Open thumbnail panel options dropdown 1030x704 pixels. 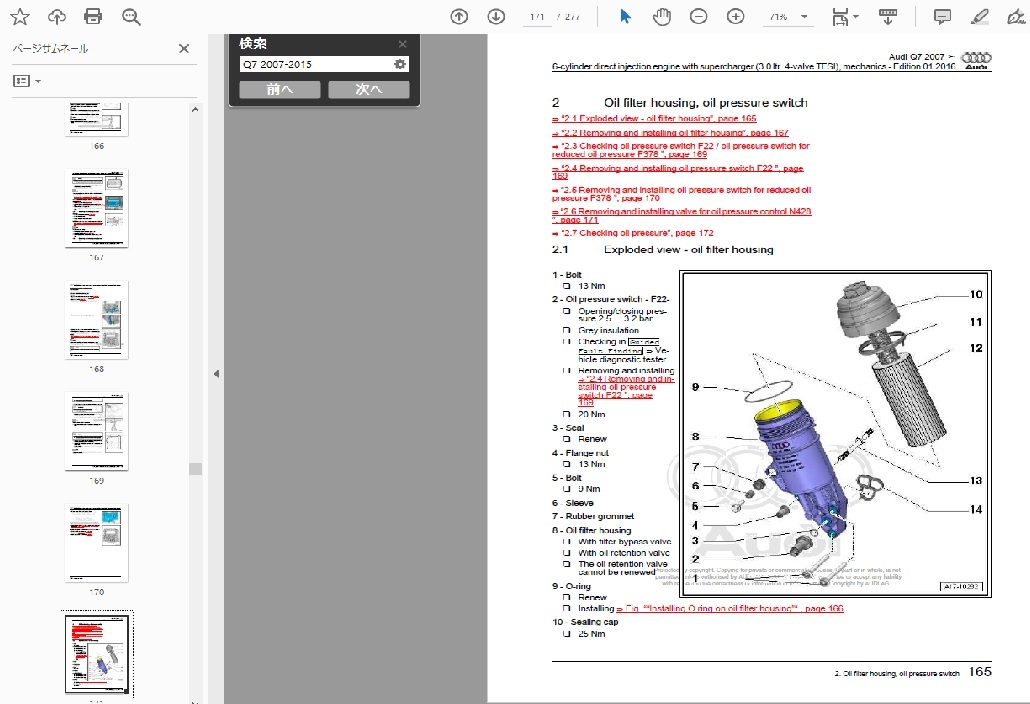[x=27, y=81]
